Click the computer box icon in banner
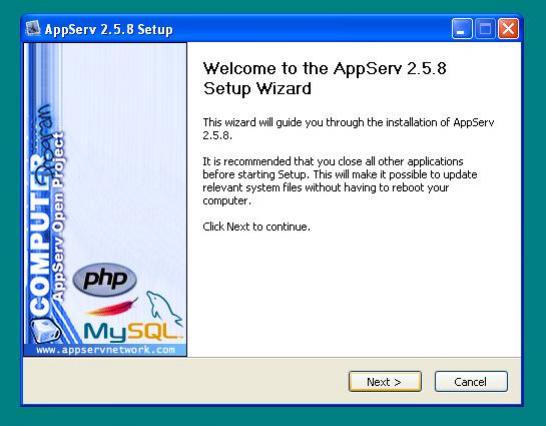 [x=45, y=331]
